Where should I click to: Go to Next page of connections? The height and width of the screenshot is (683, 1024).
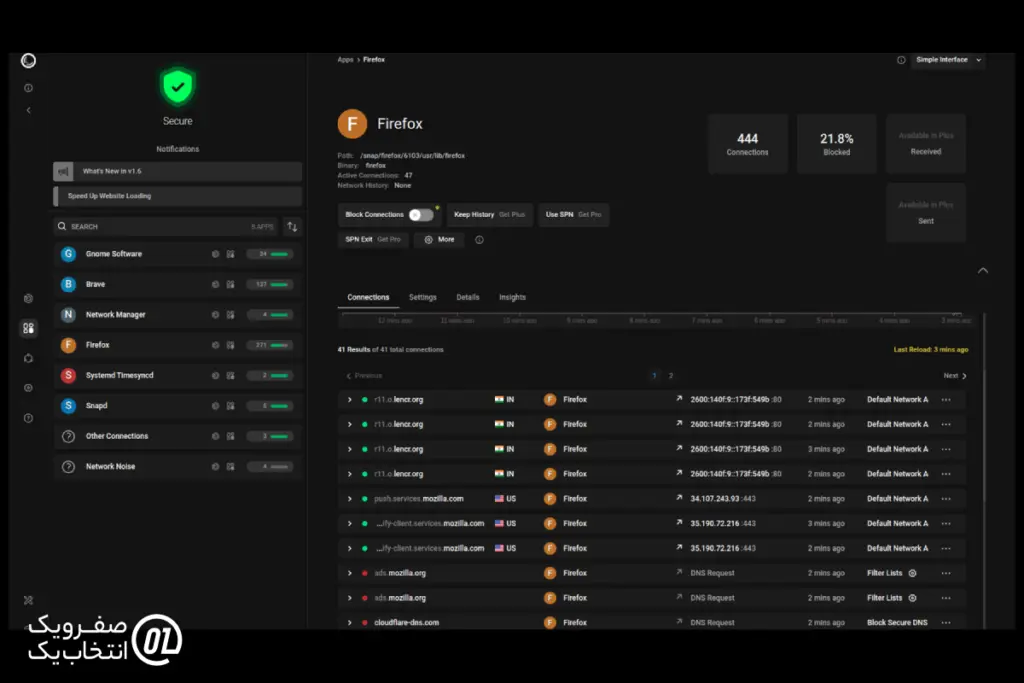[x=955, y=375]
